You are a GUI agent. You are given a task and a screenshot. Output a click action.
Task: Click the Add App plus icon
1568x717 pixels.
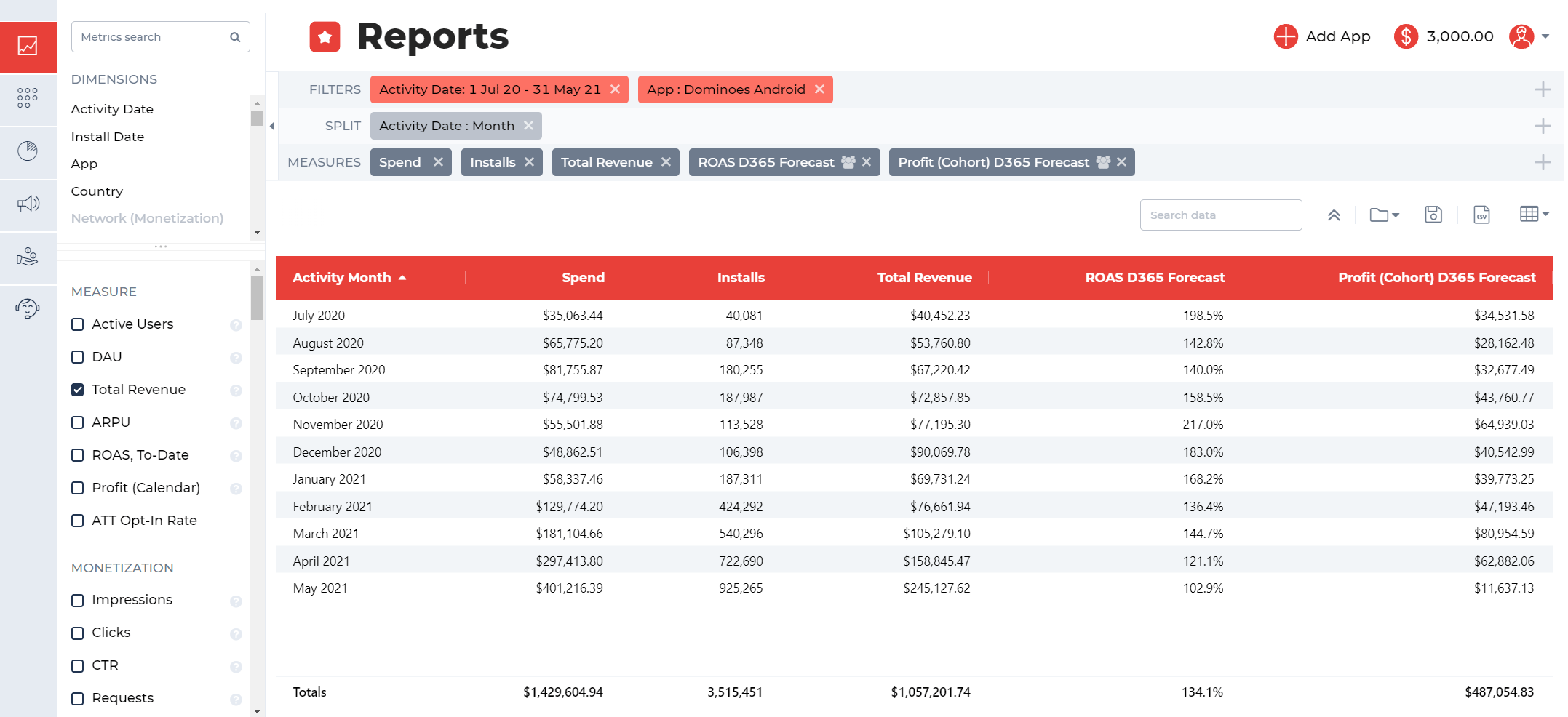1286,36
